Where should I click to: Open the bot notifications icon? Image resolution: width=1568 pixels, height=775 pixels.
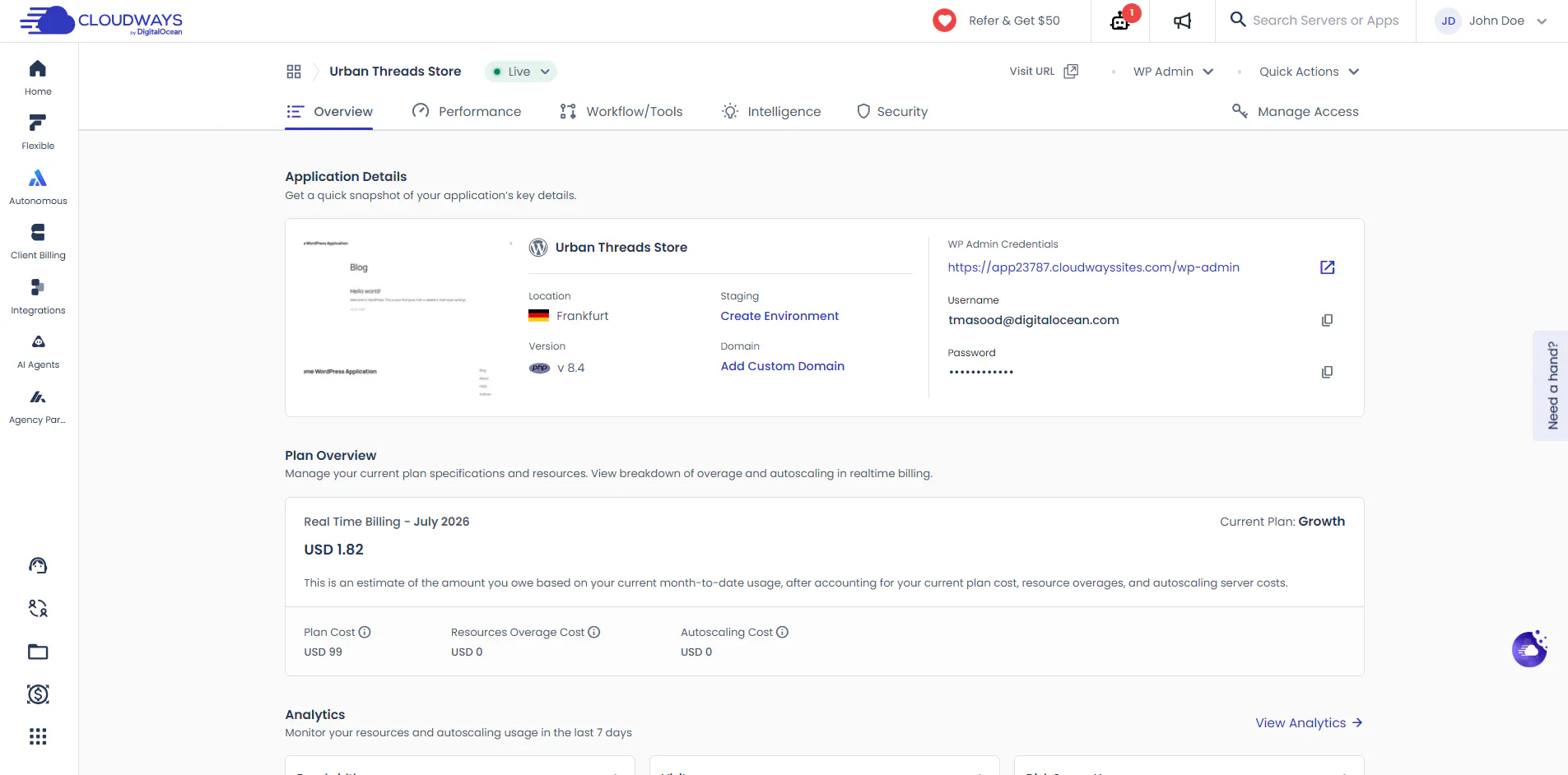(x=1120, y=20)
